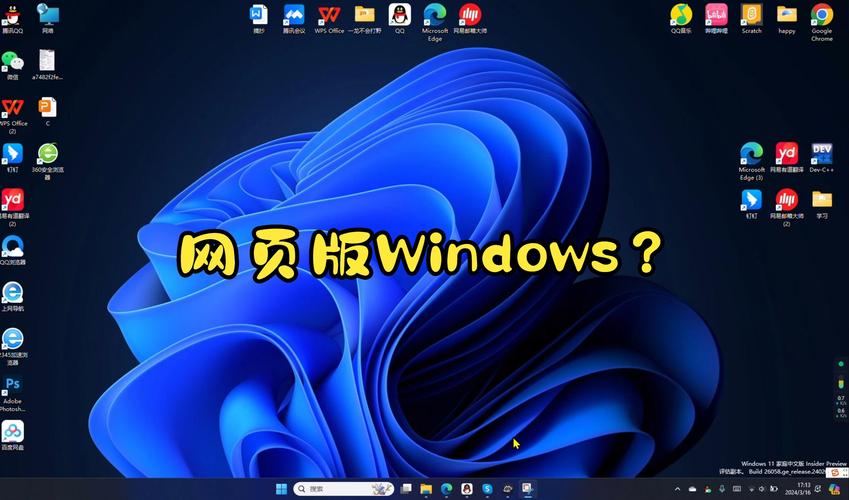Open the pink bilibili desktop shortcut

(716, 19)
